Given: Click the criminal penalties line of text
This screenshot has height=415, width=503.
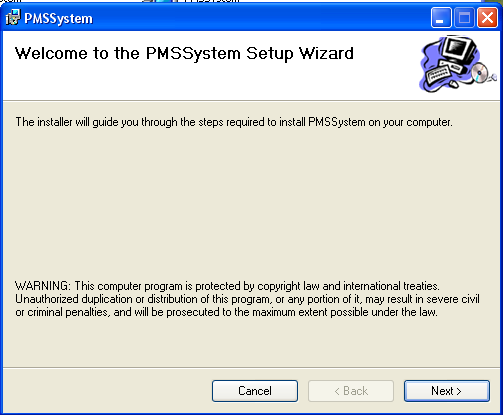Looking at the screenshot, I should tap(226, 312).
